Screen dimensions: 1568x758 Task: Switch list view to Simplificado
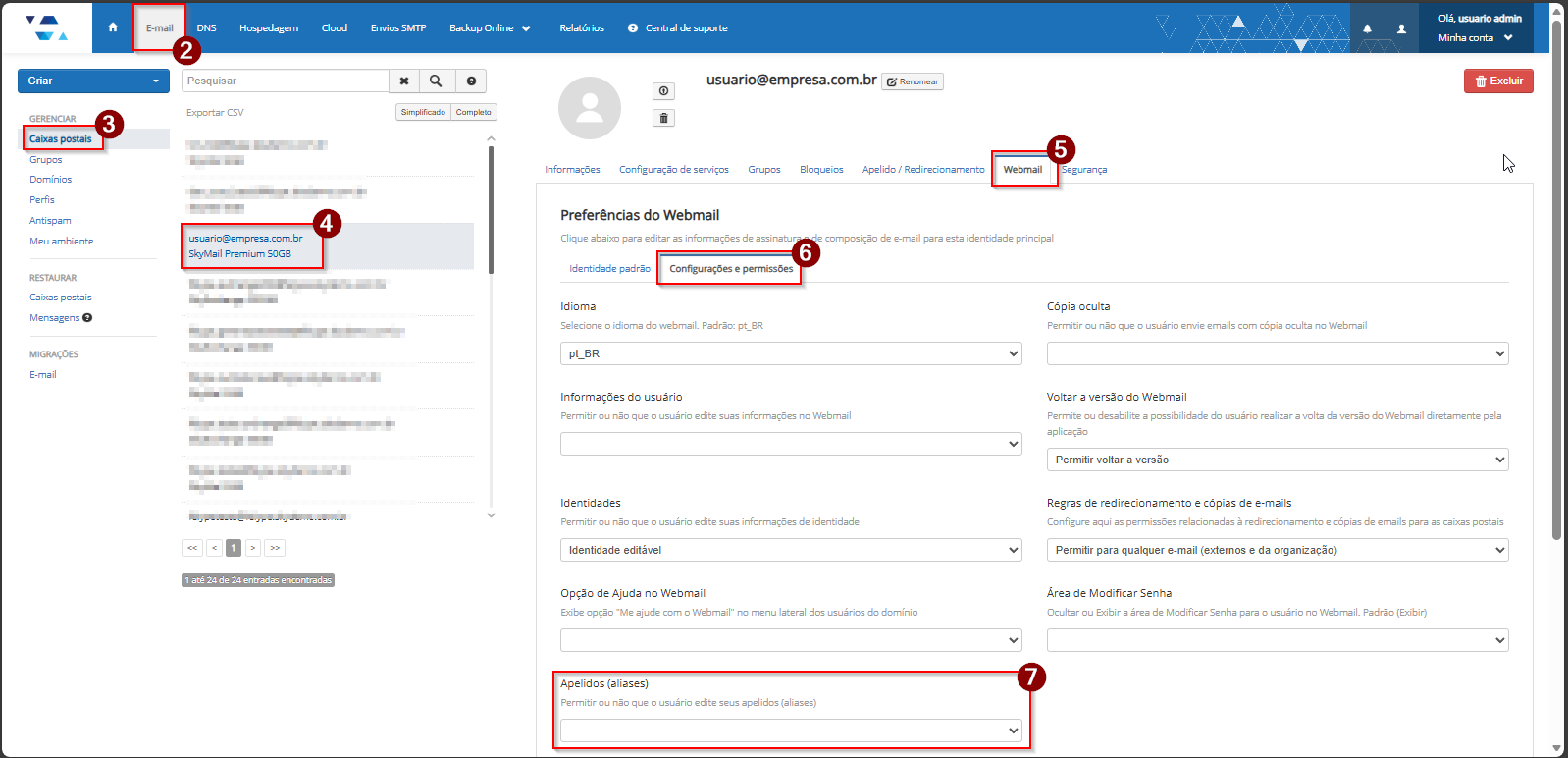point(423,112)
